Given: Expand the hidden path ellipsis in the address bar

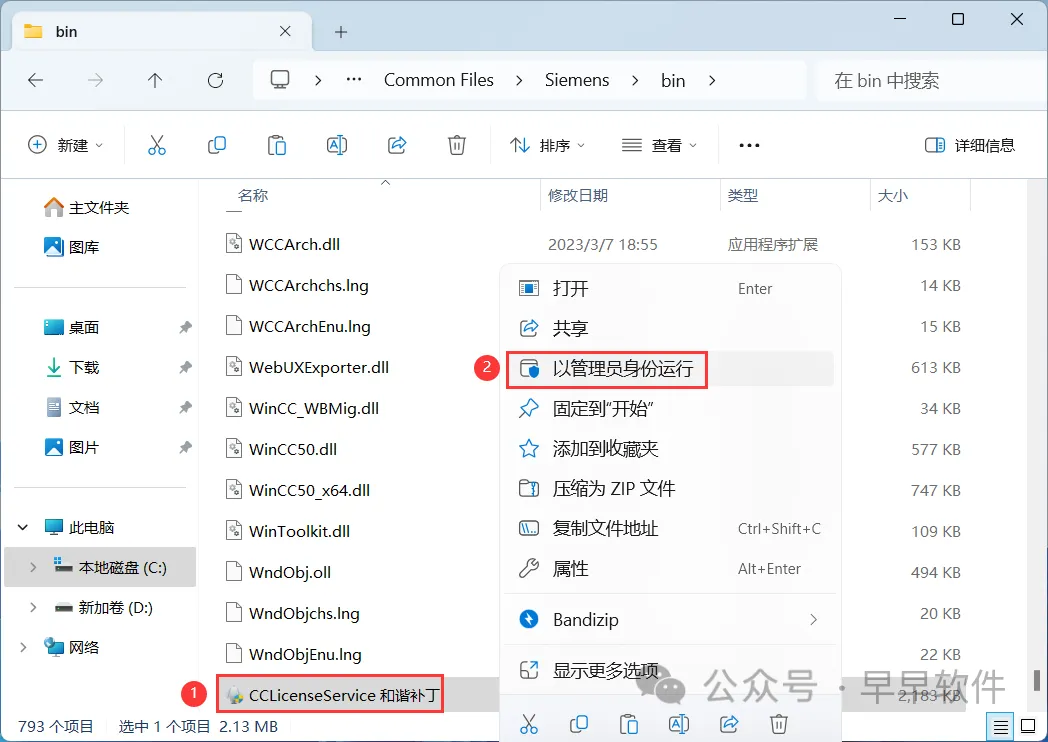Looking at the screenshot, I should [x=354, y=80].
